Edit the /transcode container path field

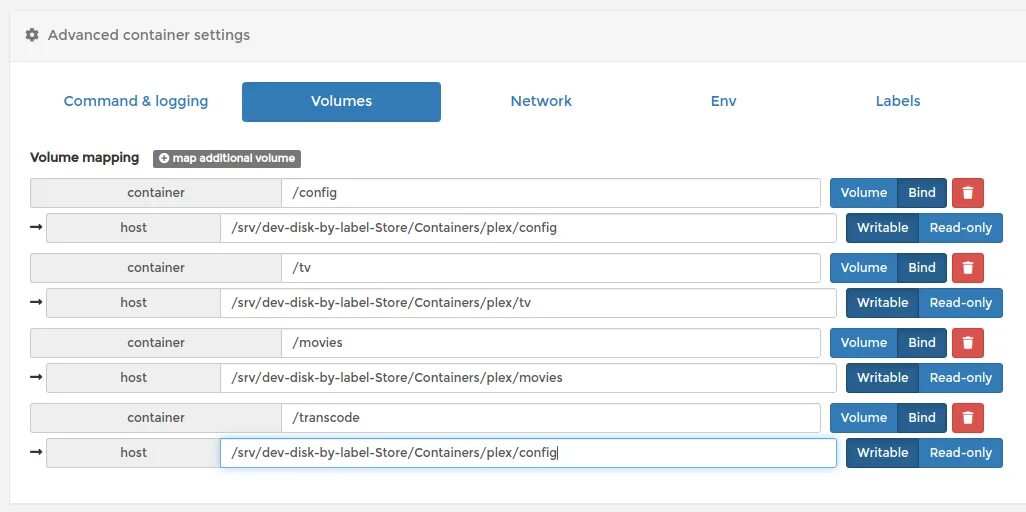point(550,418)
